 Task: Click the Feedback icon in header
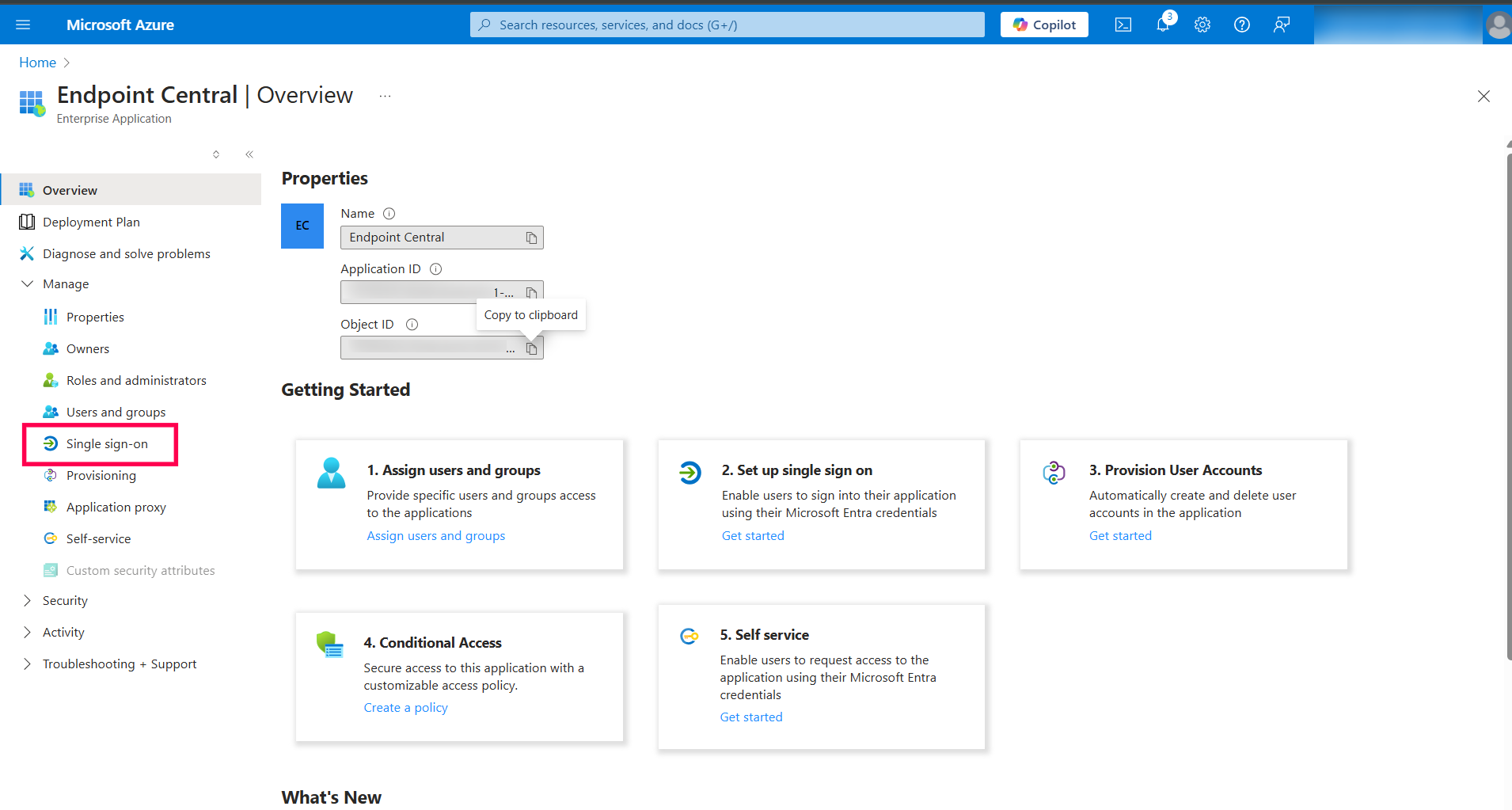[x=1281, y=25]
